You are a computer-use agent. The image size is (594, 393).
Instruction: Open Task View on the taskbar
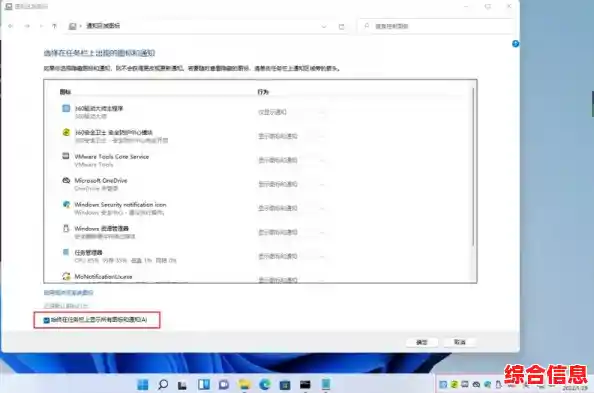pyautogui.click(x=183, y=385)
